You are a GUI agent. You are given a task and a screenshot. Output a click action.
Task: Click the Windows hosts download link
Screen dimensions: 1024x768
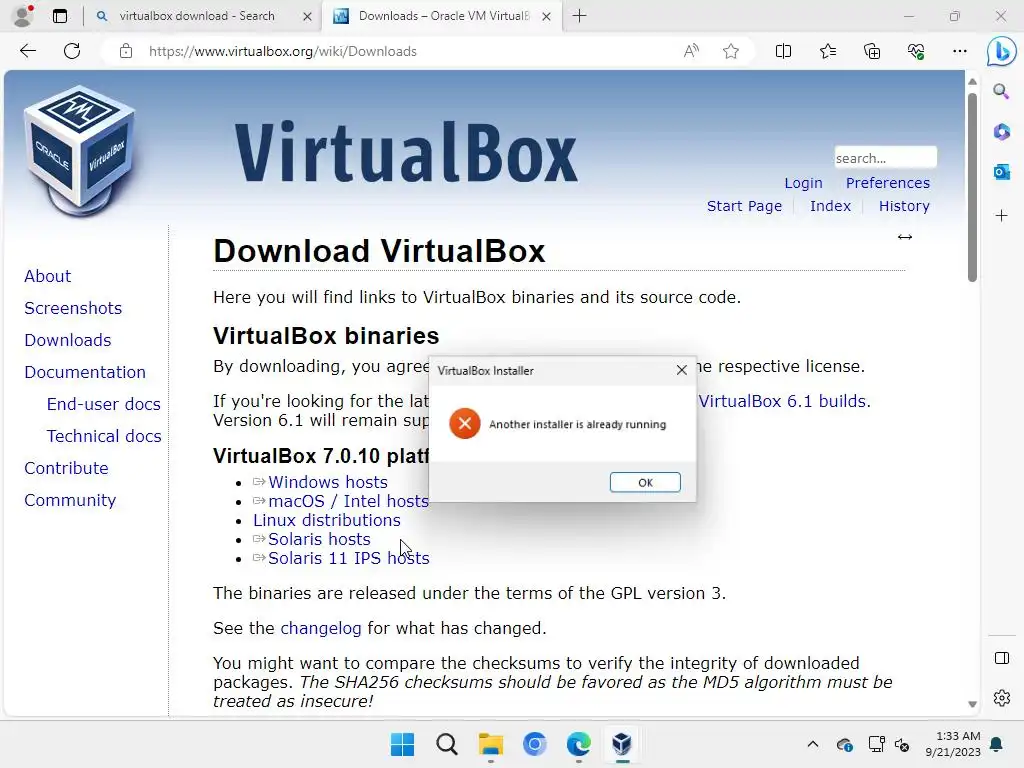point(328,482)
